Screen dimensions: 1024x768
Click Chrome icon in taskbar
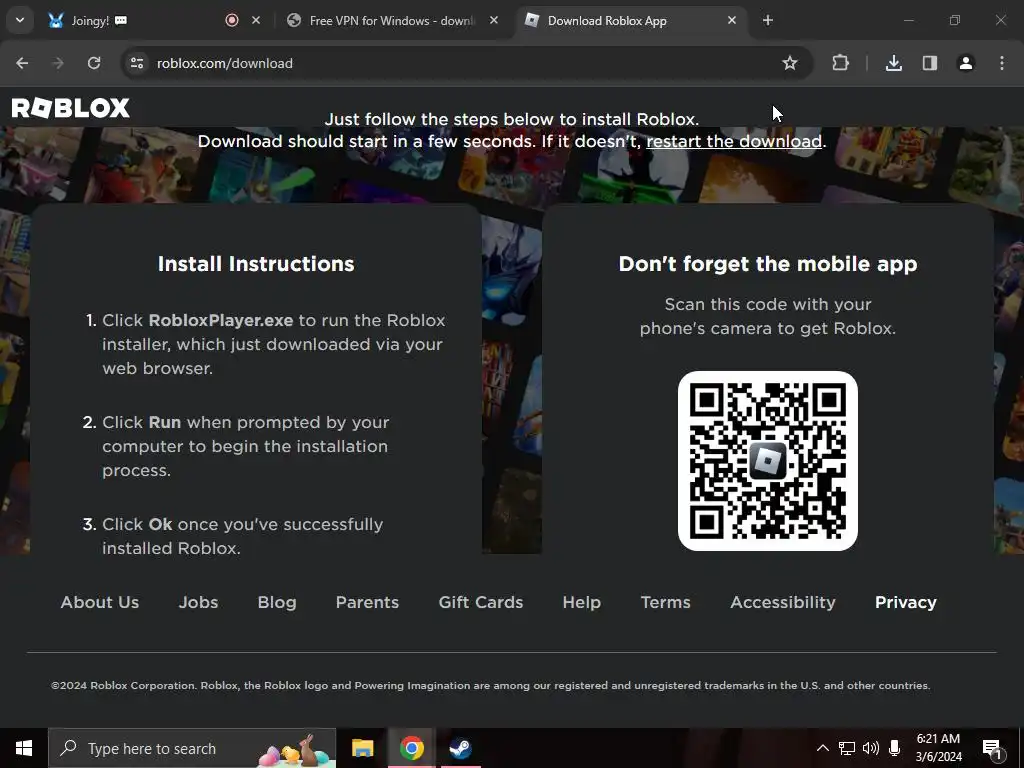(x=411, y=748)
